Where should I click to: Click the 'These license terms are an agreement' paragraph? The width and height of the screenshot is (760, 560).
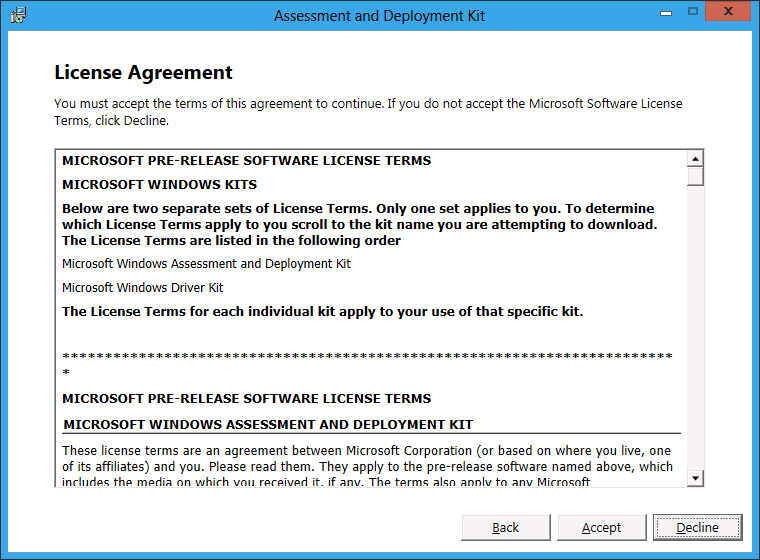pyautogui.click(x=366, y=459)
